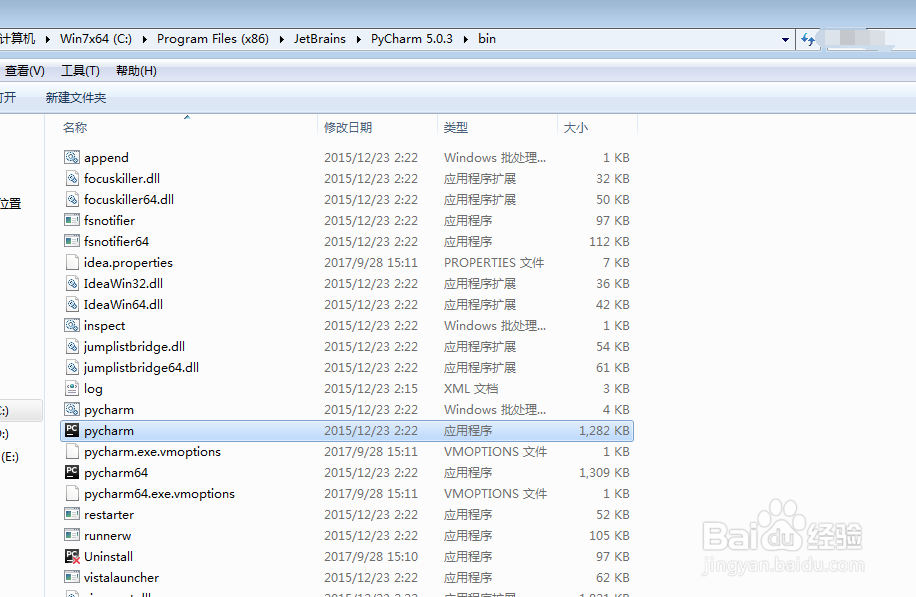Click the vistalauncher application icon
916x597 pixels.
(x=72, y=578)
